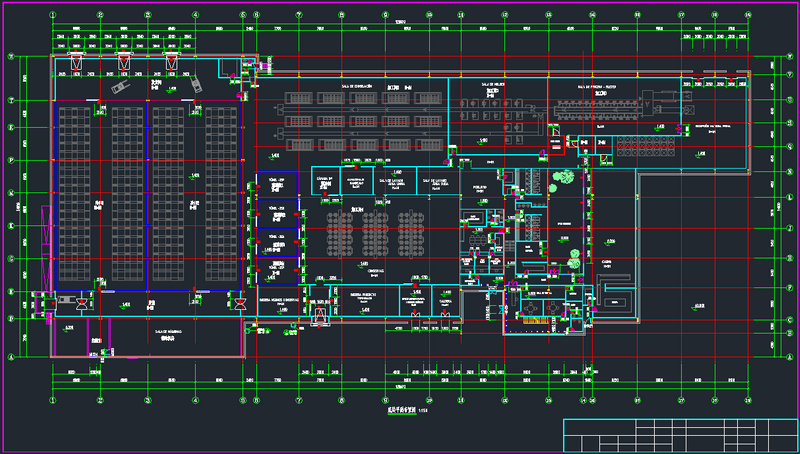Click the top-left column grid bubble
The height and width of the screenshot is (454, 800).
coord(52,16)
